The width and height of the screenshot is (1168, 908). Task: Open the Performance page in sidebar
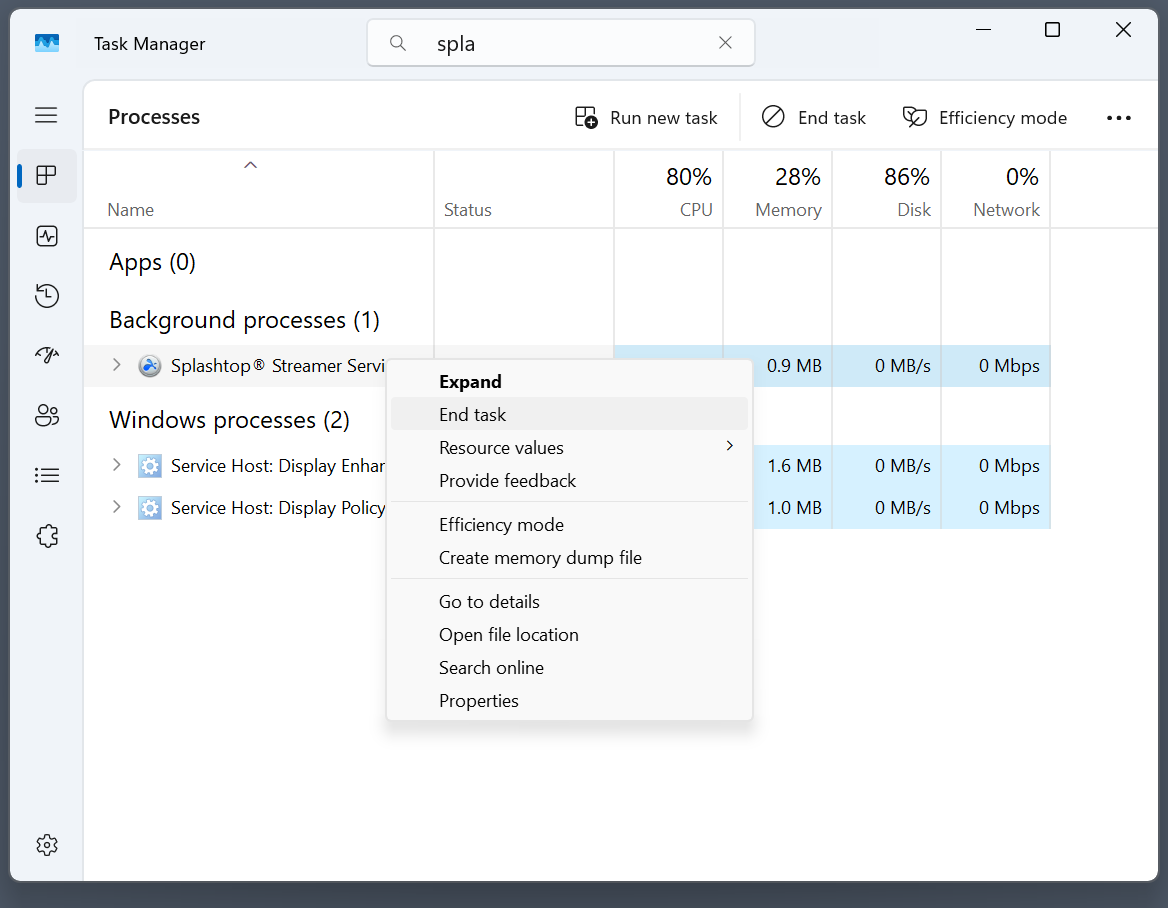pyautogui.click(x=46, y=236)
